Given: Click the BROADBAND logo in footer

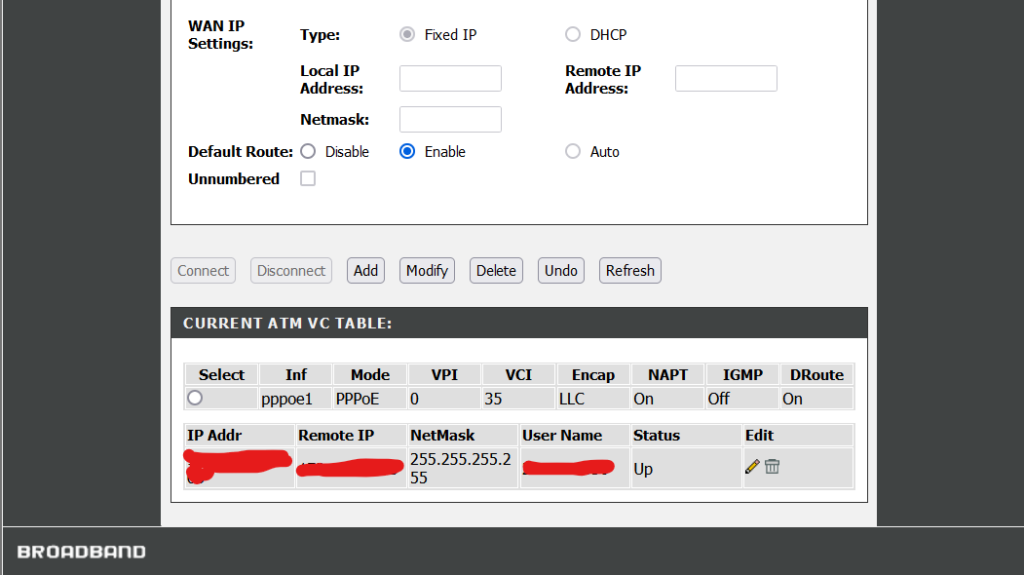Looking at the screenshot, I should 81,552.
